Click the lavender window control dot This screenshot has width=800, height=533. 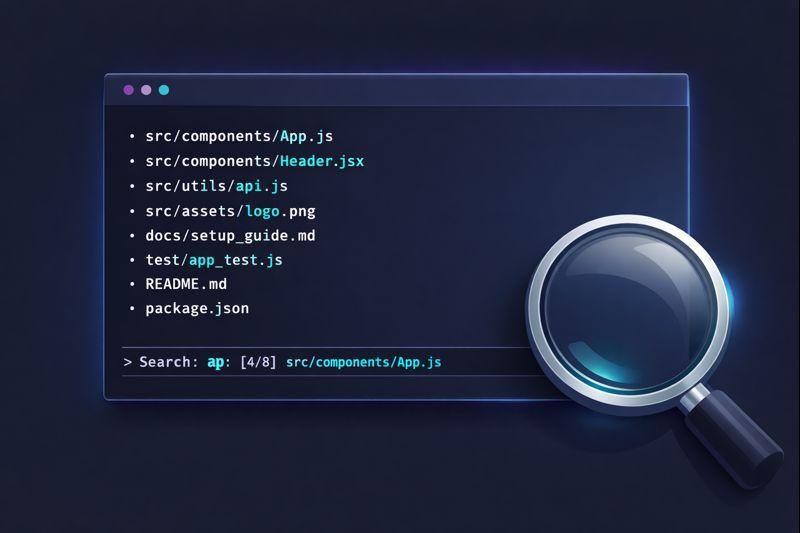146,90
